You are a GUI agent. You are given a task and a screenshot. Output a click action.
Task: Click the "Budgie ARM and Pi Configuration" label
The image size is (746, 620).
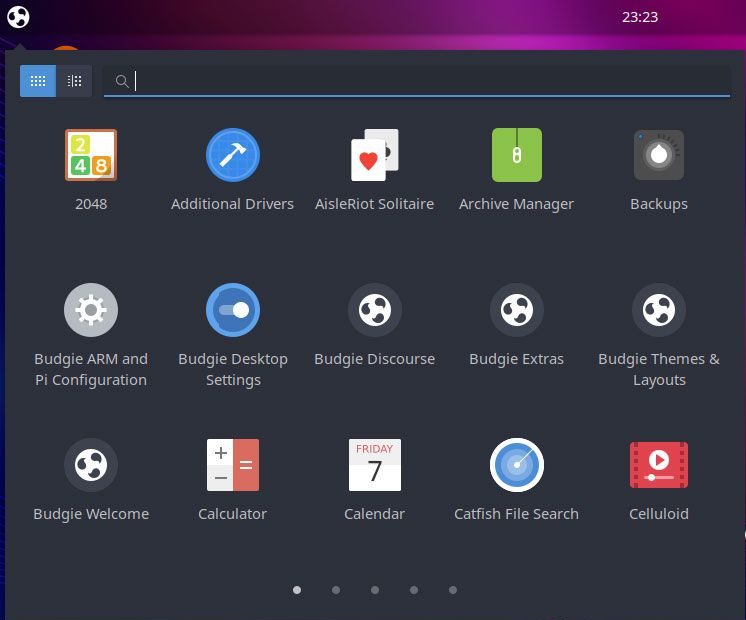(x=91, y=369)
